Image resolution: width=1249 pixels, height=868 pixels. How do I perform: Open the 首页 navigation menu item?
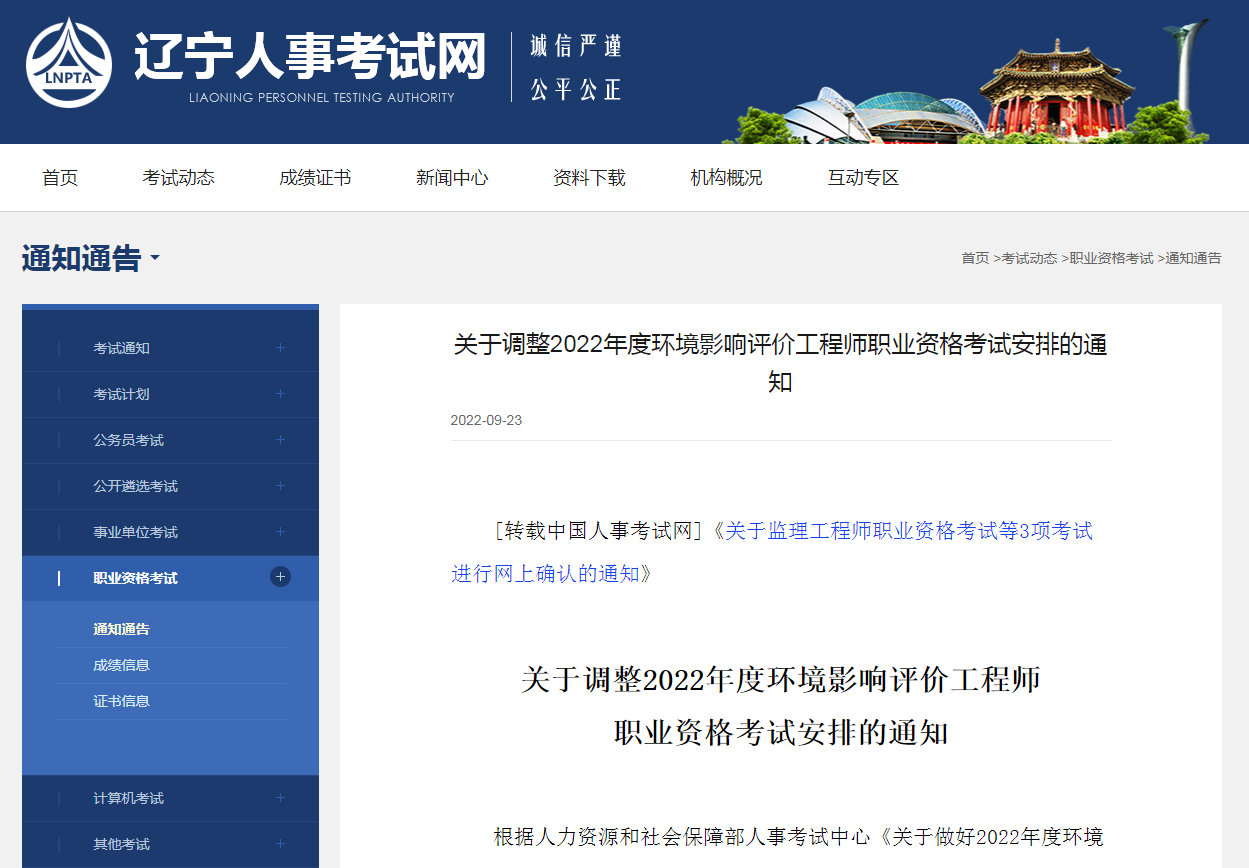pyautogui.click(x=60, y=178)
